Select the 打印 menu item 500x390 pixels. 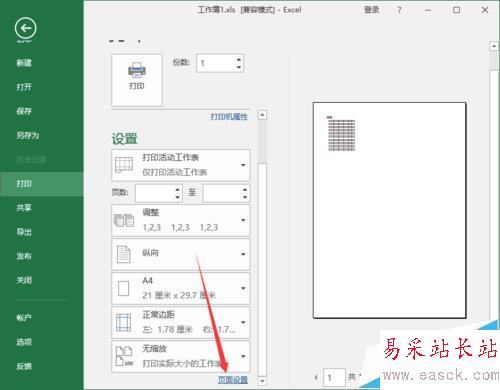tap(42, 184)
